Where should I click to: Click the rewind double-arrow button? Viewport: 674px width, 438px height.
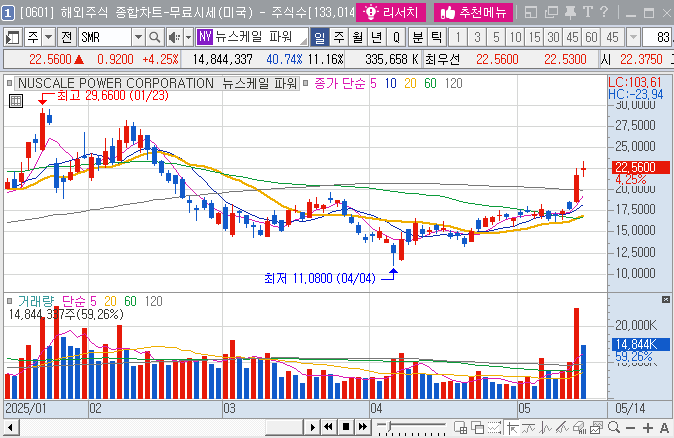(x=328, y=427)
